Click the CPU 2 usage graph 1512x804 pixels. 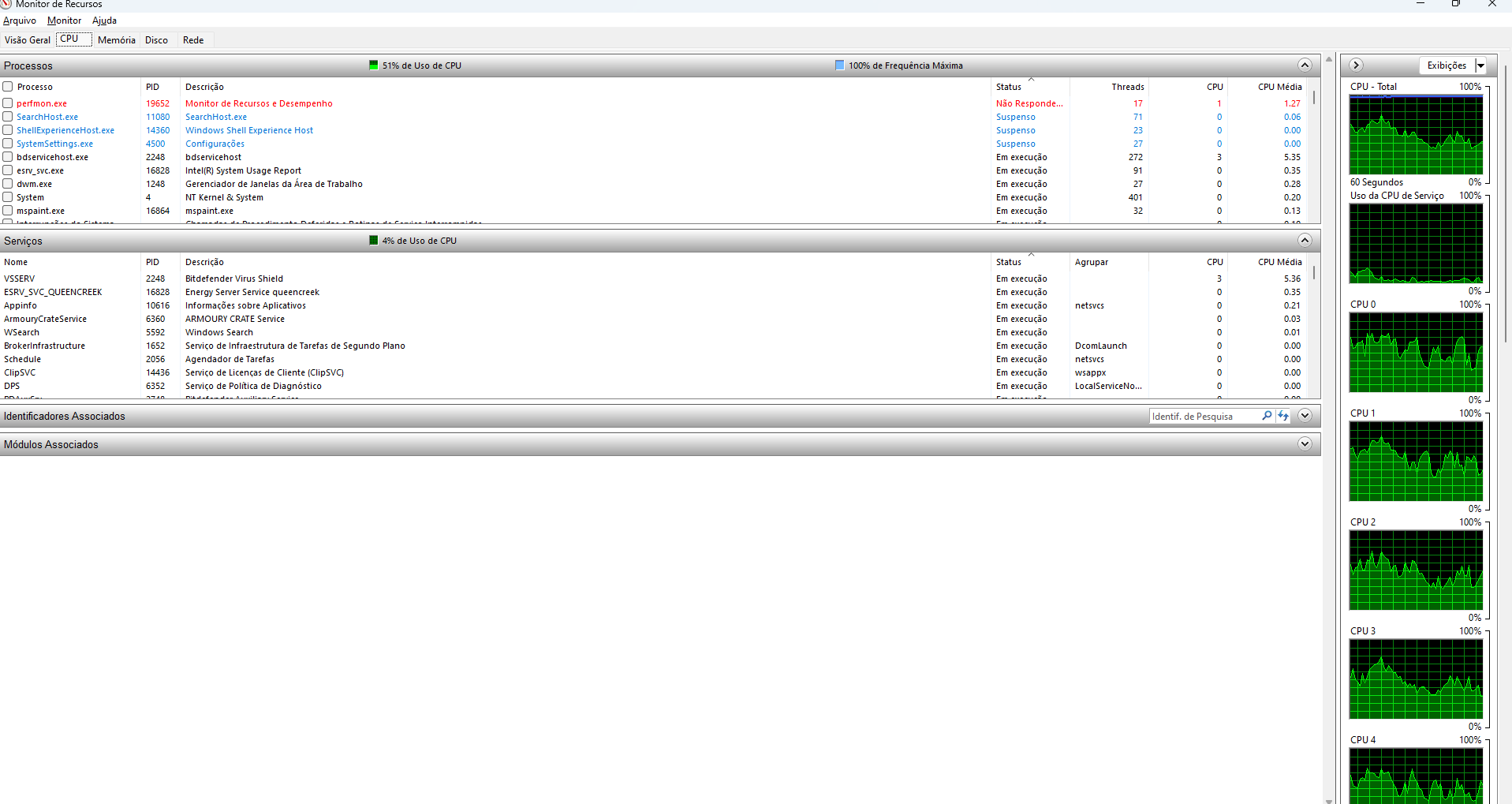pyautogui.click(x=1416, y=570)
